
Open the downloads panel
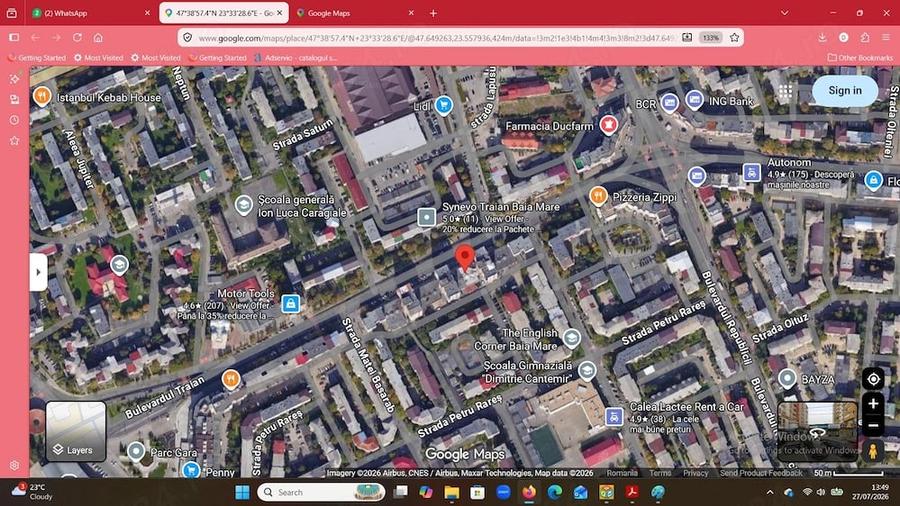click(x=822, y=37)
